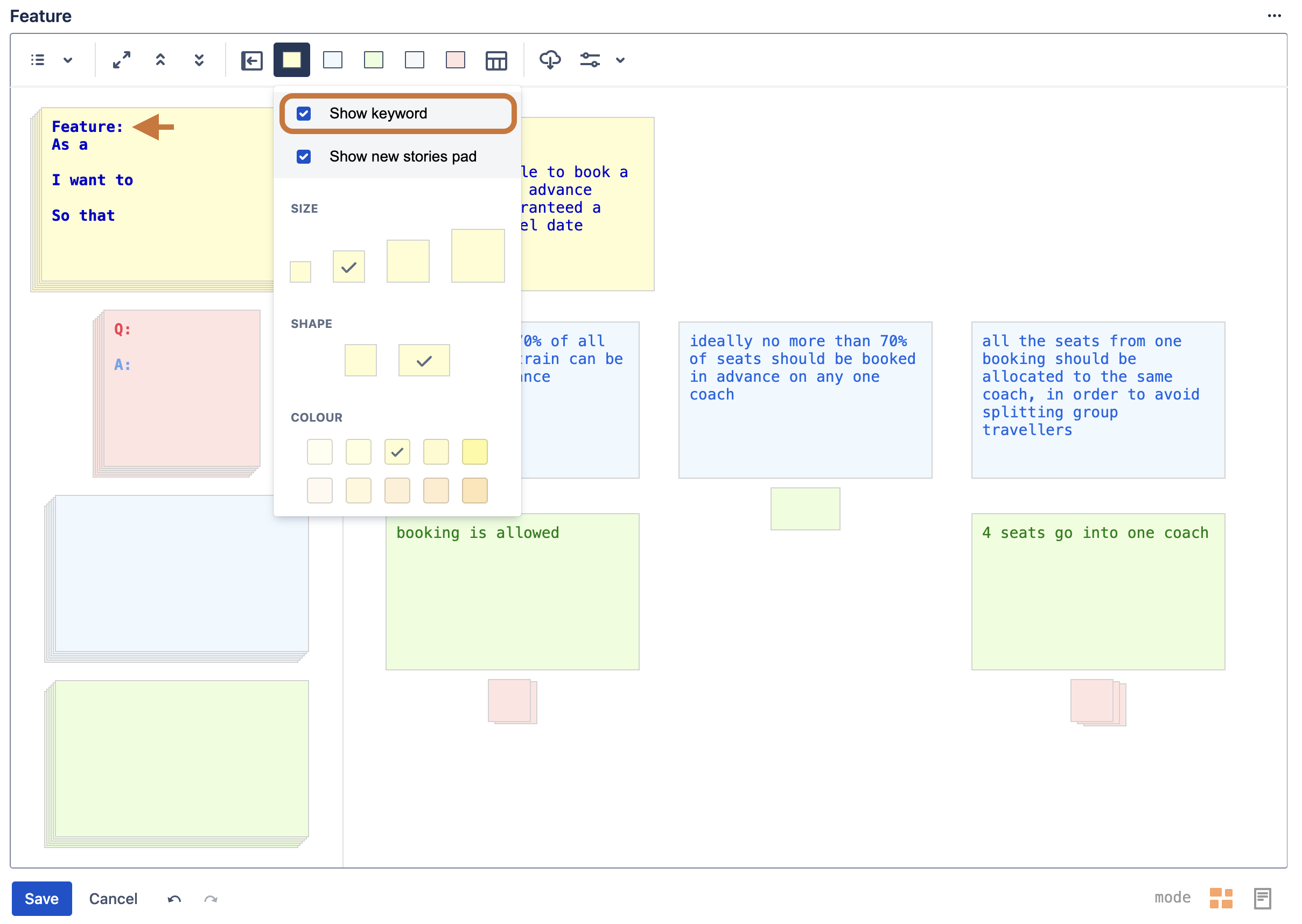Click the 'So that' keyword text
1302x924 pixels.
83,215
